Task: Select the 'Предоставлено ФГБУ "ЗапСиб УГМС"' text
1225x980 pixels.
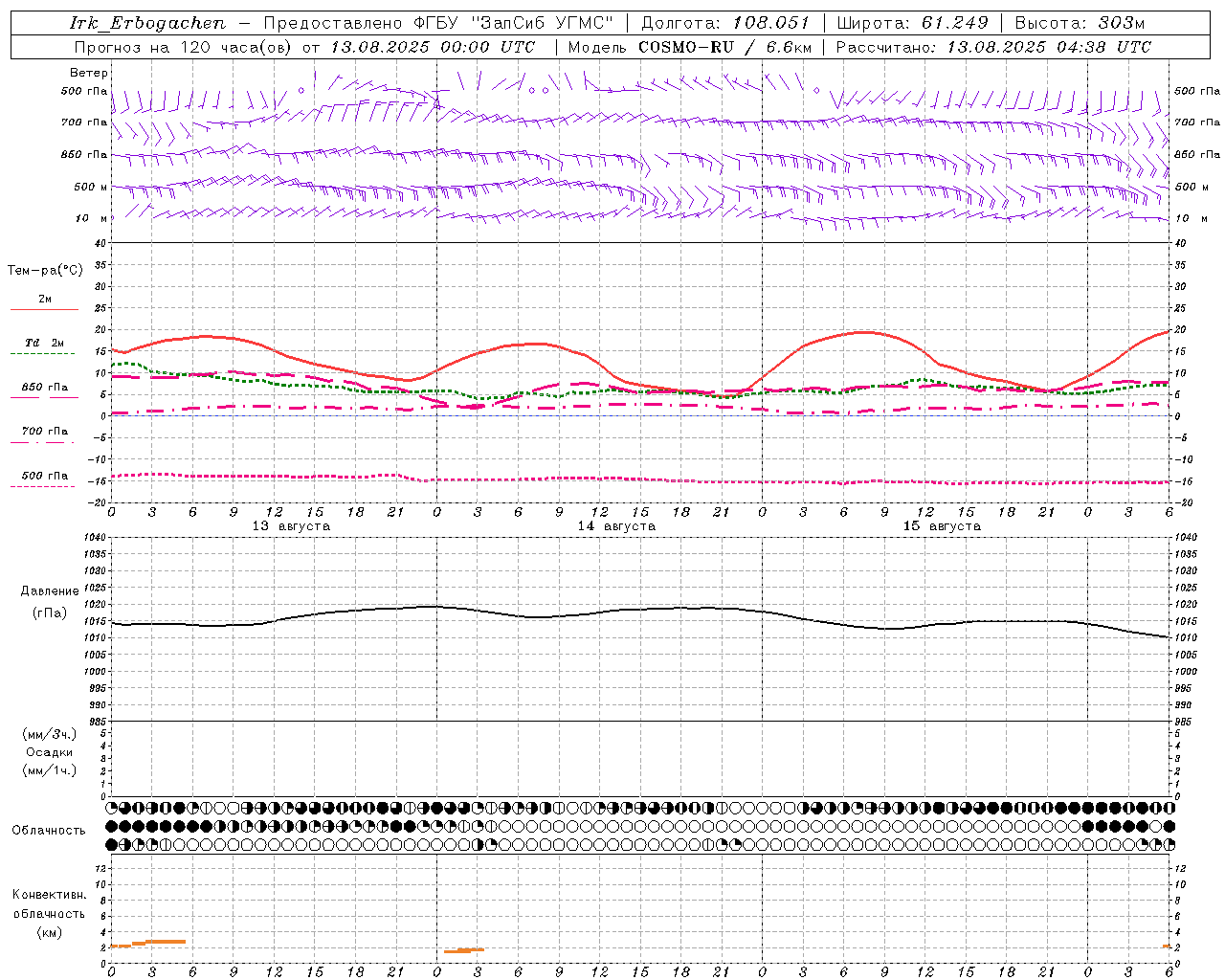Action: click(437, 23)
